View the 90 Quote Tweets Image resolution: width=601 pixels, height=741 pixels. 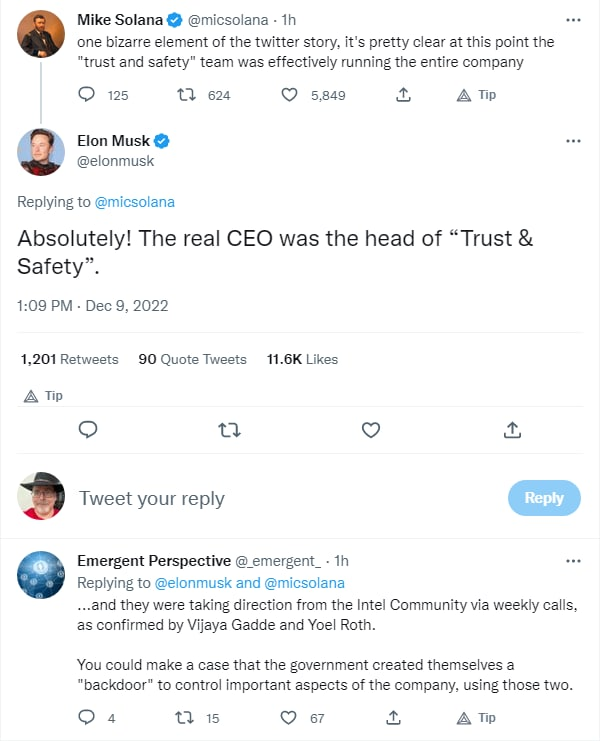pos(192,359)
